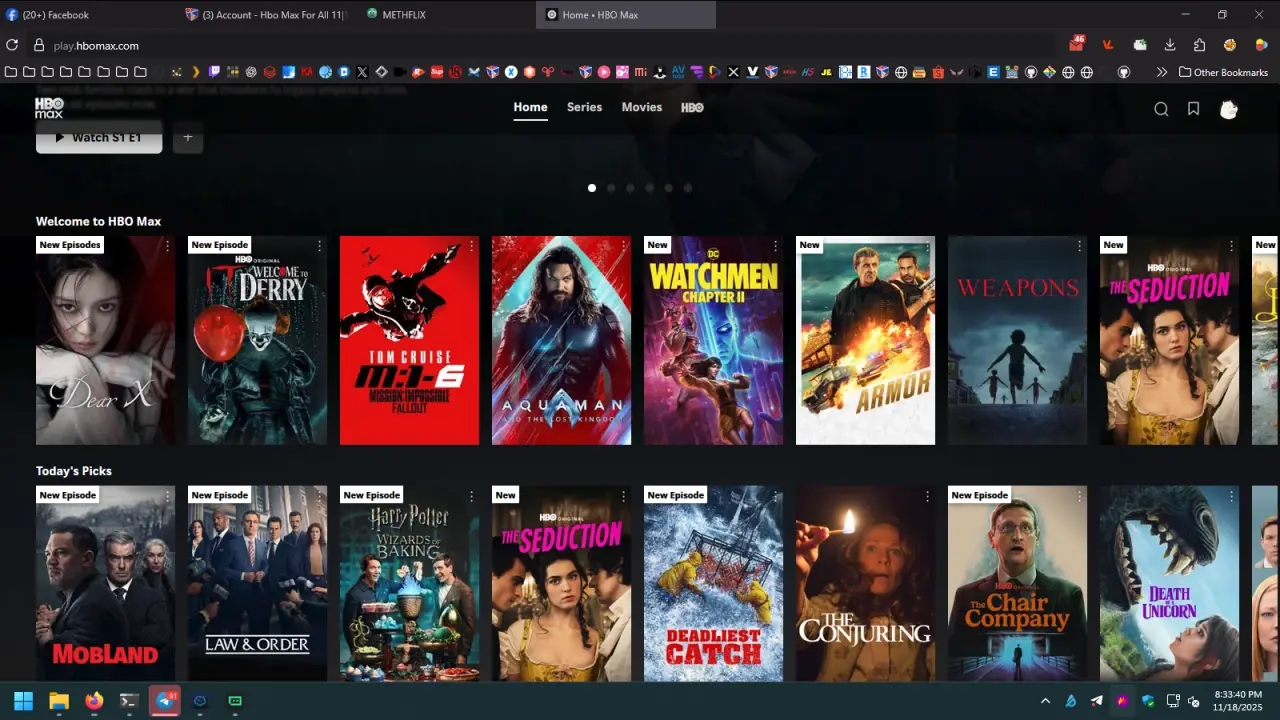Open the Windows Start menu

(23, 701)
